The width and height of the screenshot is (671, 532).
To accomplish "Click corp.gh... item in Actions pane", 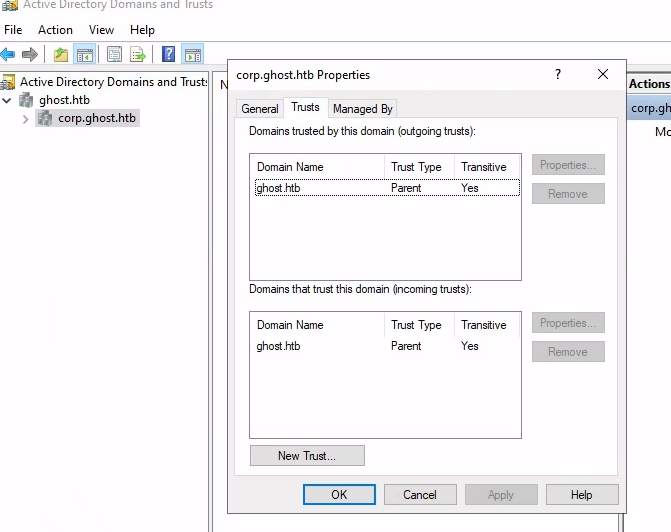I will 650,108.
